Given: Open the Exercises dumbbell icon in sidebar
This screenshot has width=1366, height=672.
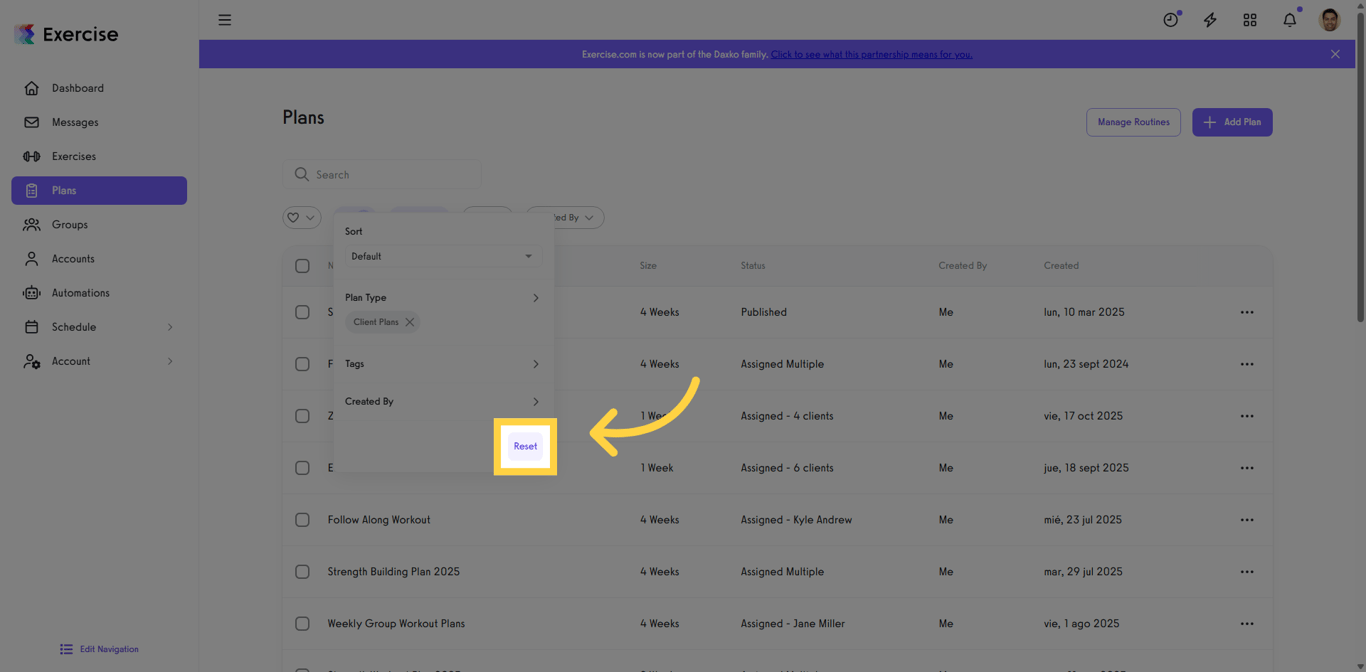Looking at the screenshot, I should tap(32, 156).
